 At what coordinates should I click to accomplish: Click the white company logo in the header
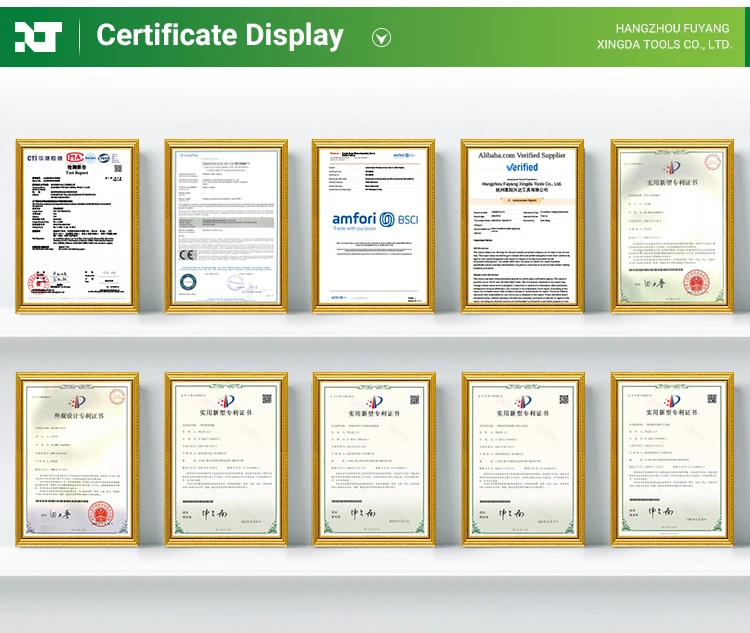[38, 37]
